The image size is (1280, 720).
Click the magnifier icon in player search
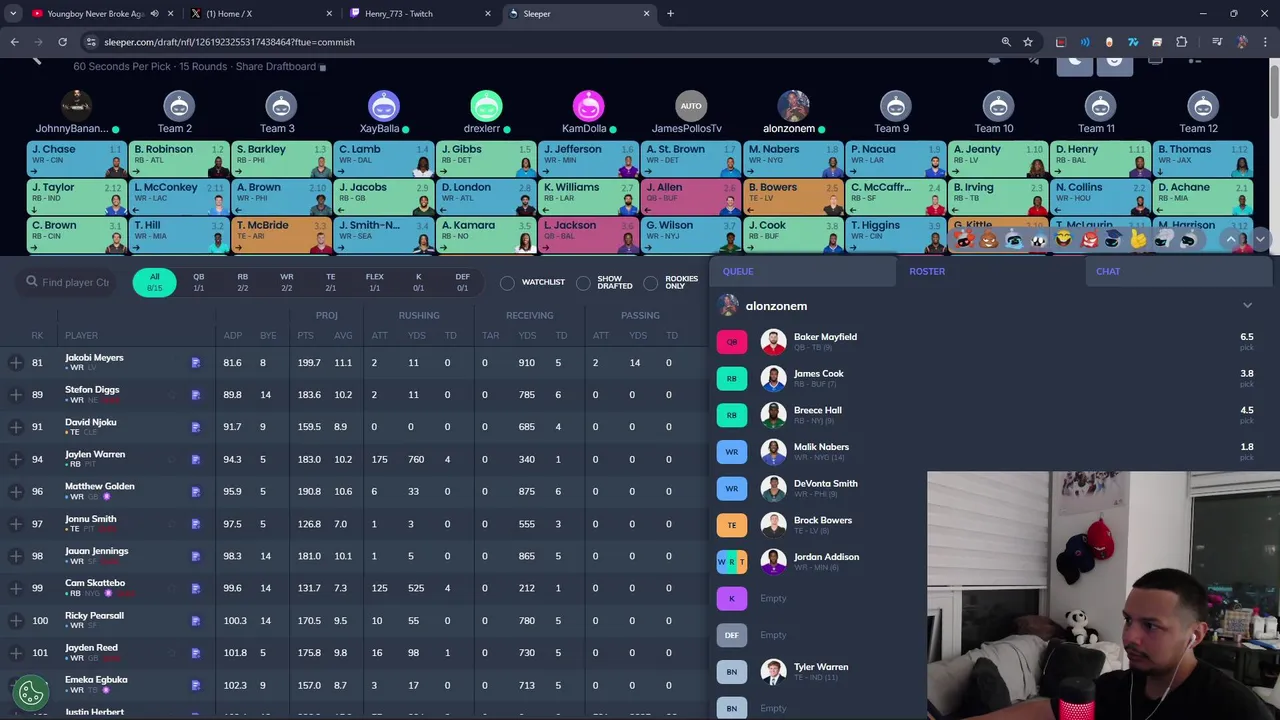[x=32, y=282]
